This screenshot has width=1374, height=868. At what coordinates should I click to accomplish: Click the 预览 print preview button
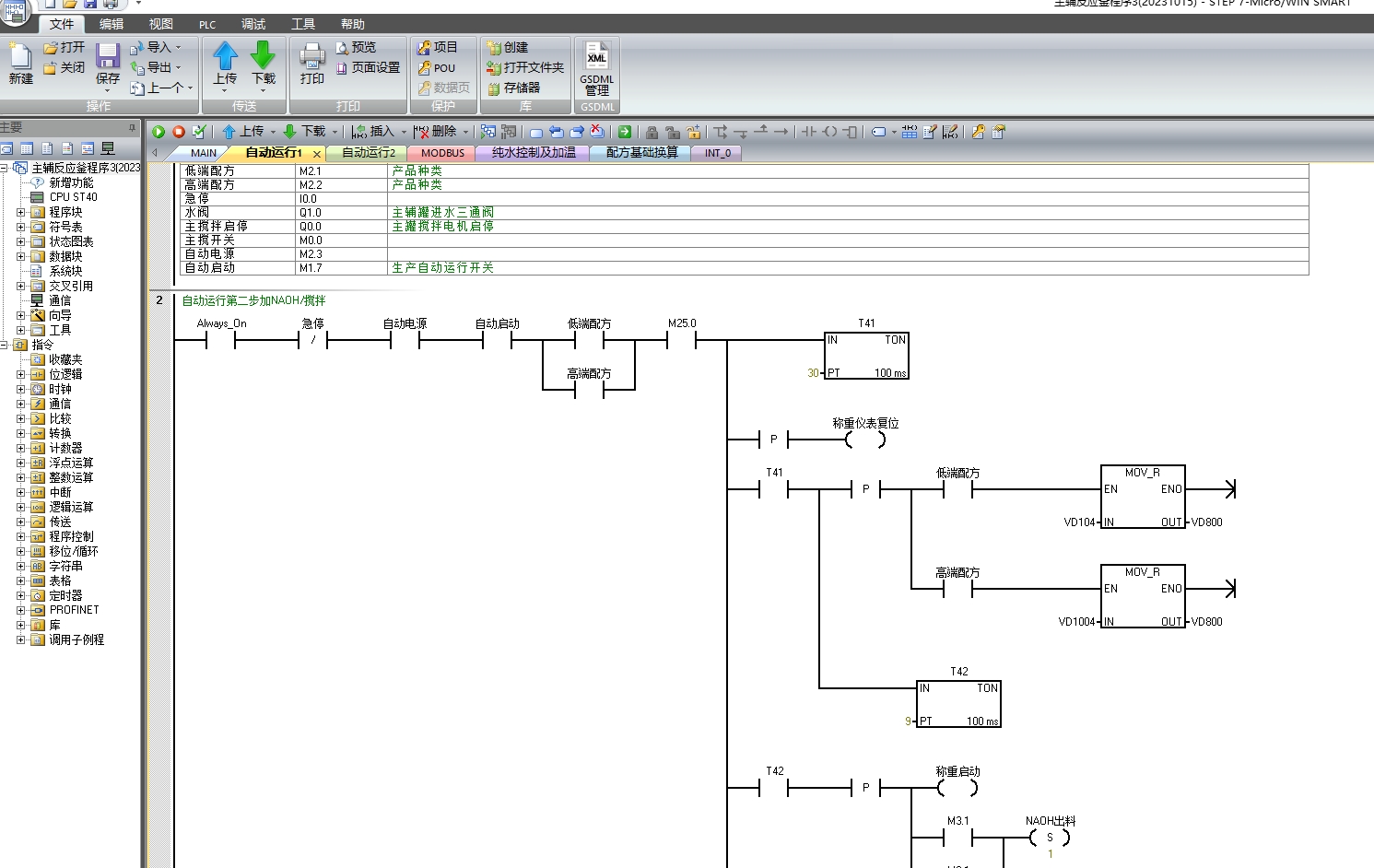pos(356,47)
